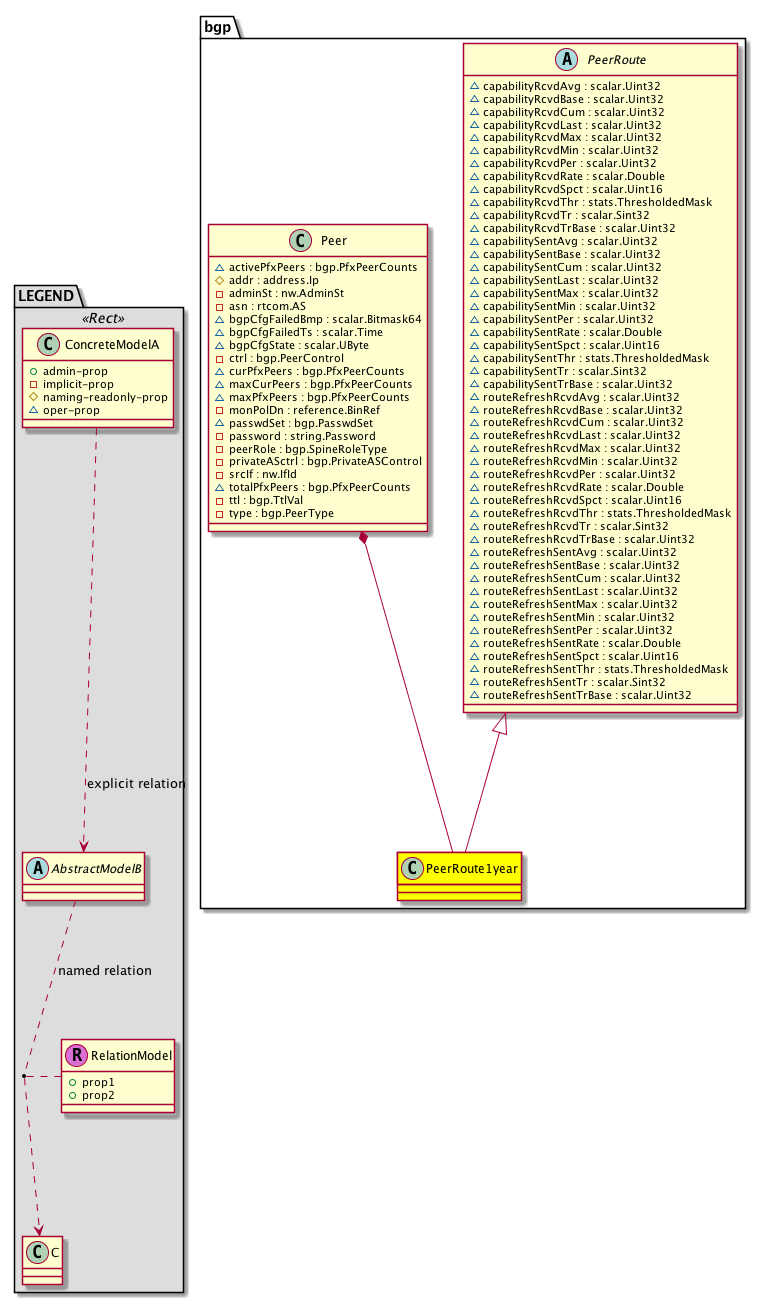Click the "named relation" label
This screenshot has width=766, height=1303.
click(105, 970)
